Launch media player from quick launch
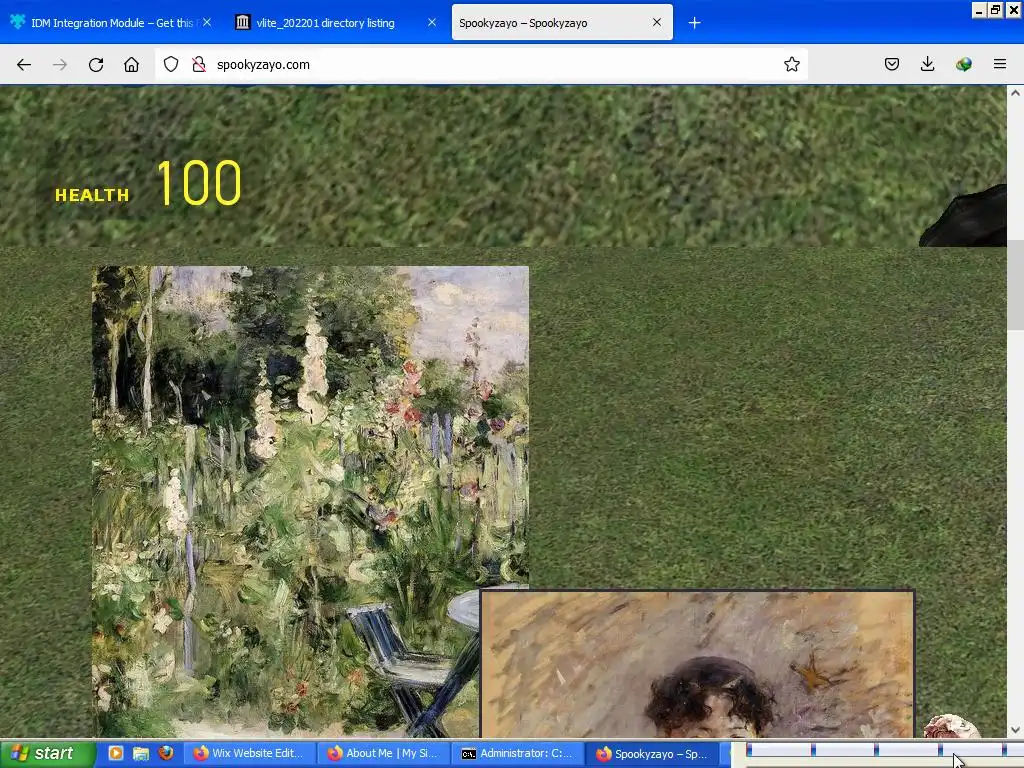1024x768 pixels. pos(116,753)
